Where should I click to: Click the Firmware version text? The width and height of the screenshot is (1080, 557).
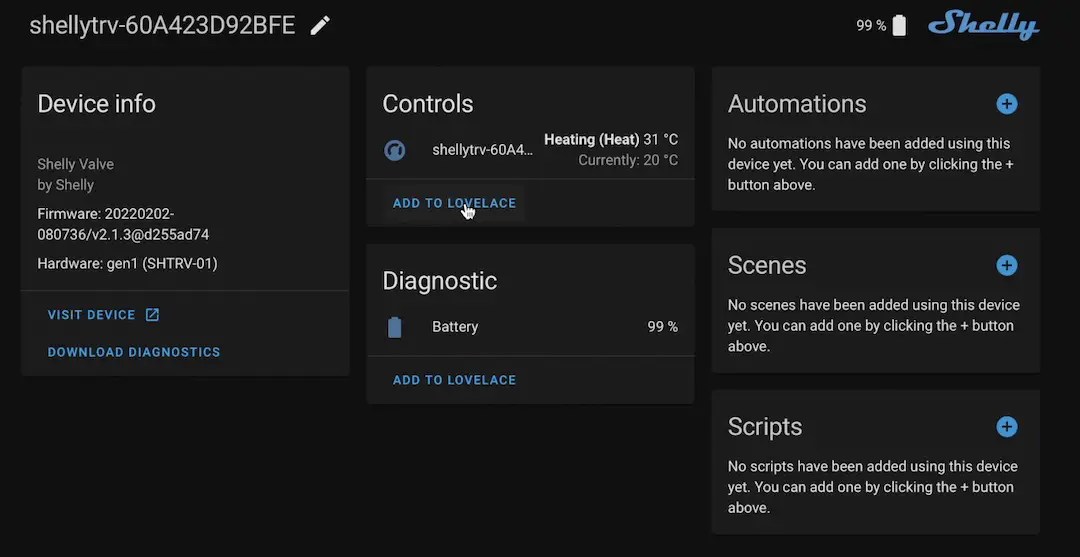coord(123,224)
